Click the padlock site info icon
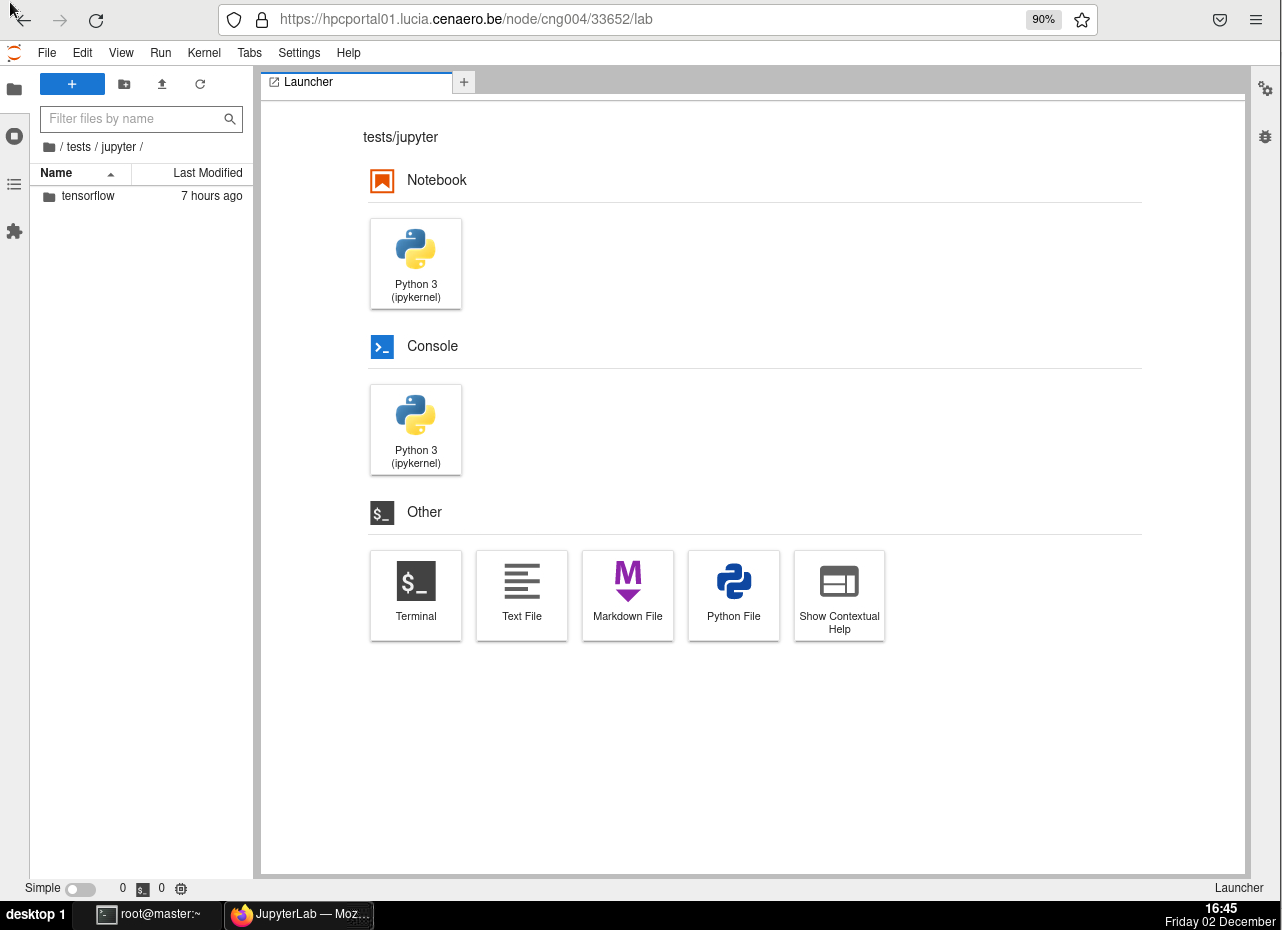This screenshot has height=930, width=1282. coord(262,20)
